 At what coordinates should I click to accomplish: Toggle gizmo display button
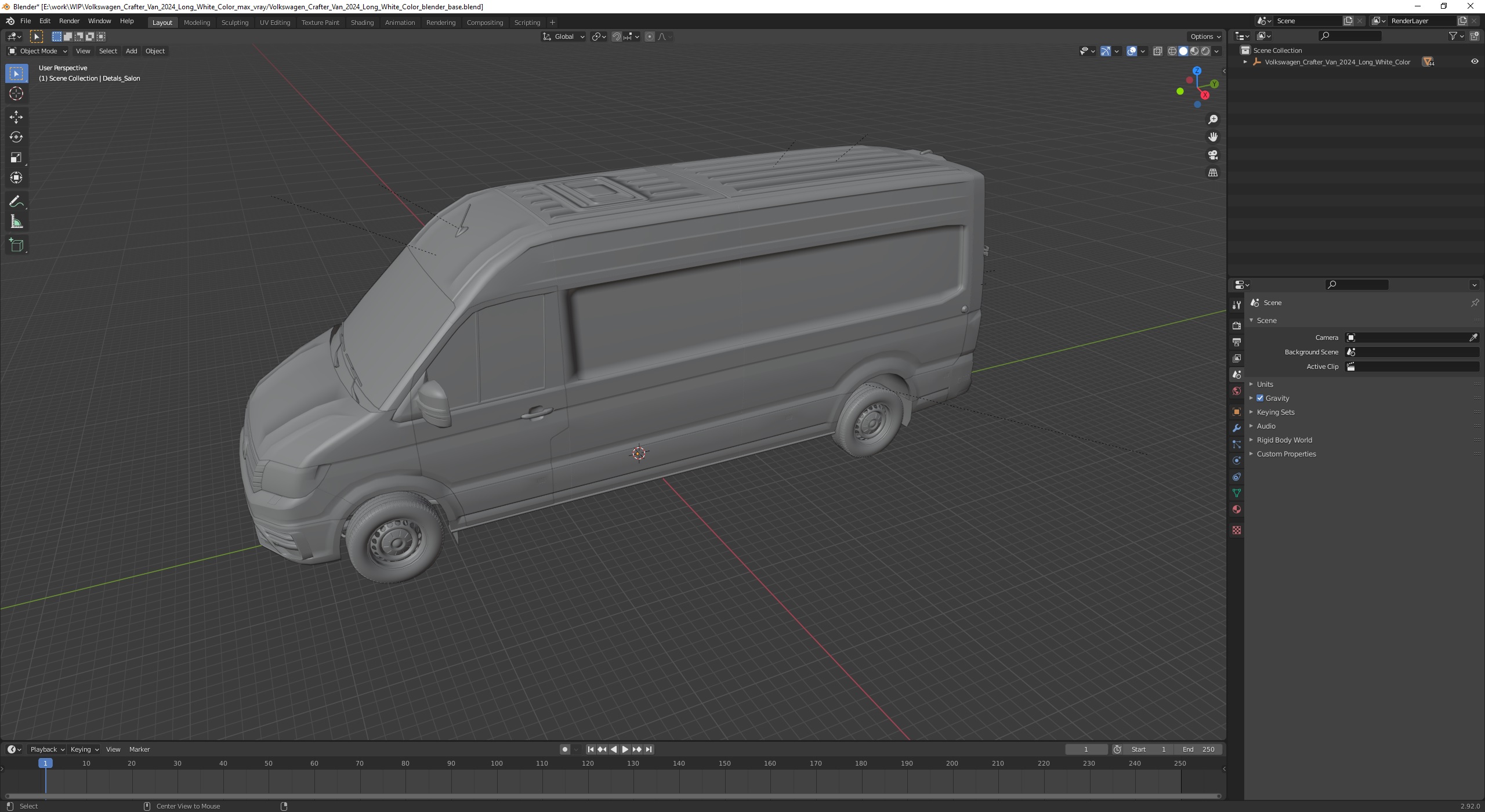(x=1106, y=51)
